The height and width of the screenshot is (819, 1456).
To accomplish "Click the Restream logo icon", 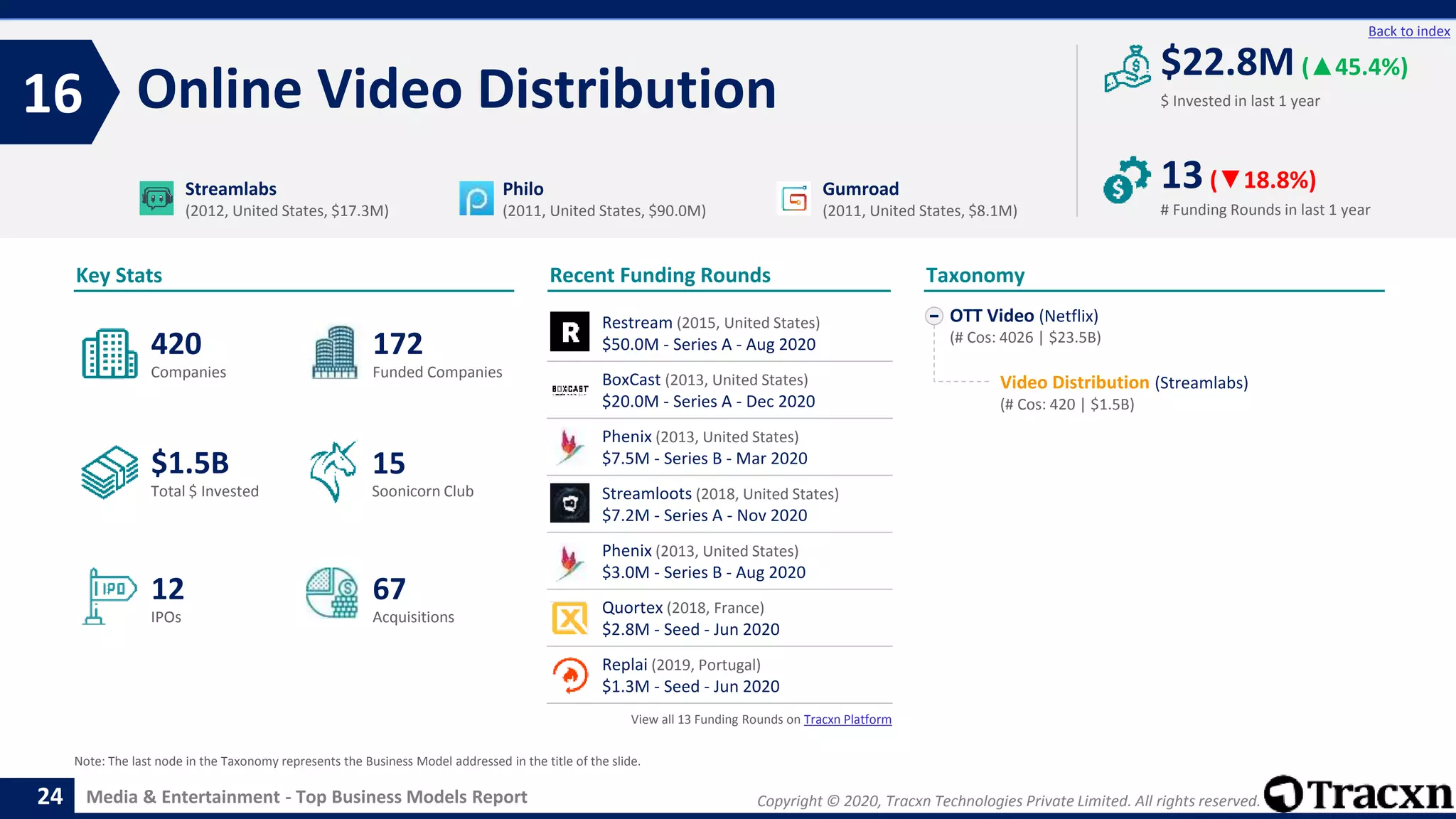I will click(x=569, y=332).
